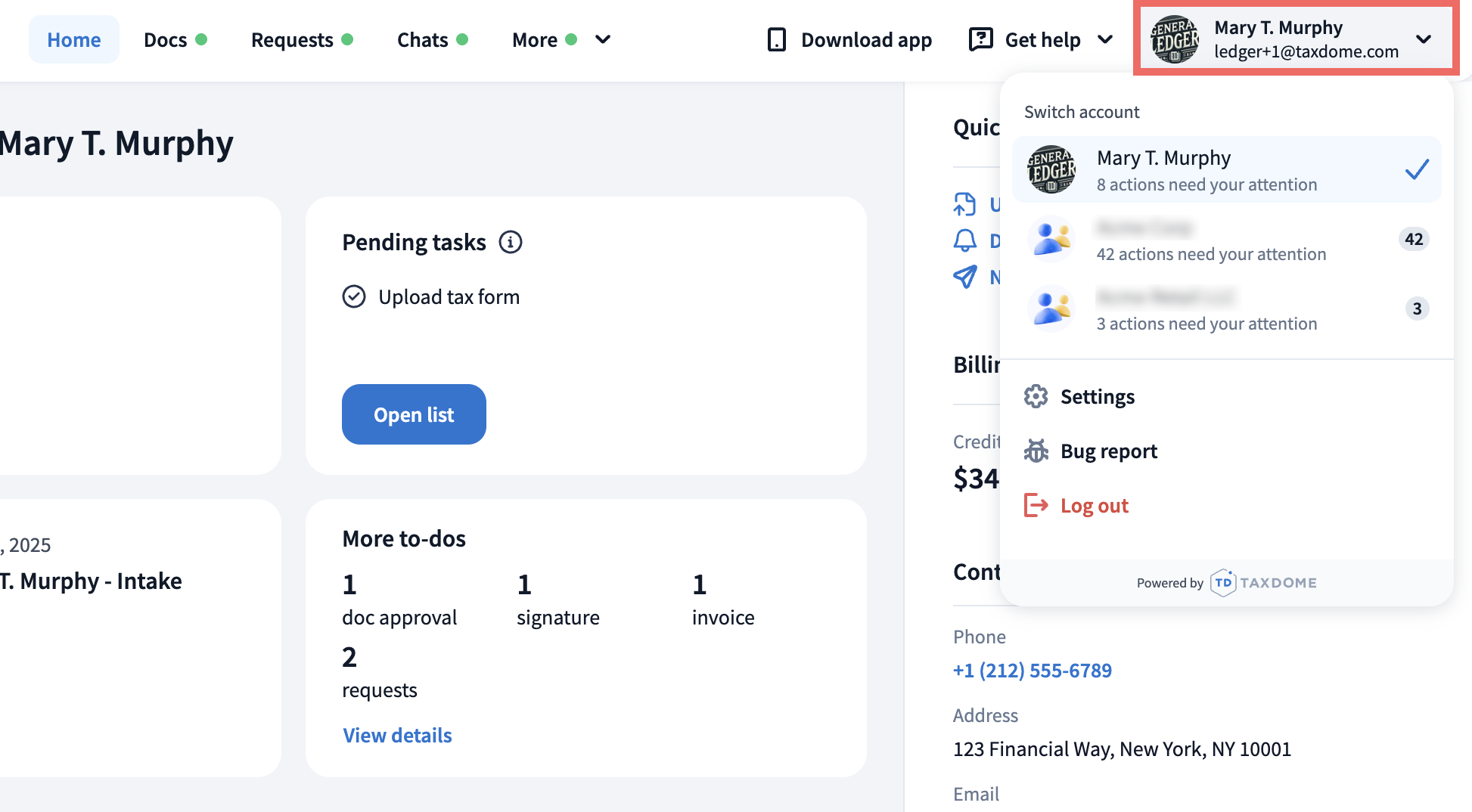This screenshot has width=1472, height=812.
Task: Click the Log out arrow icon
Action: tap(1036, 505)
